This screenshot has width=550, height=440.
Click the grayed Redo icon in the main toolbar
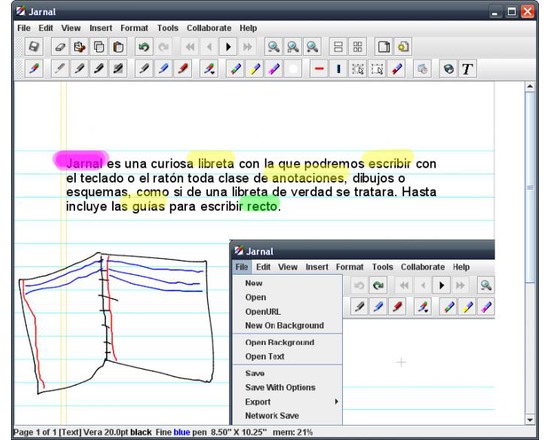[x=163, y=47]
